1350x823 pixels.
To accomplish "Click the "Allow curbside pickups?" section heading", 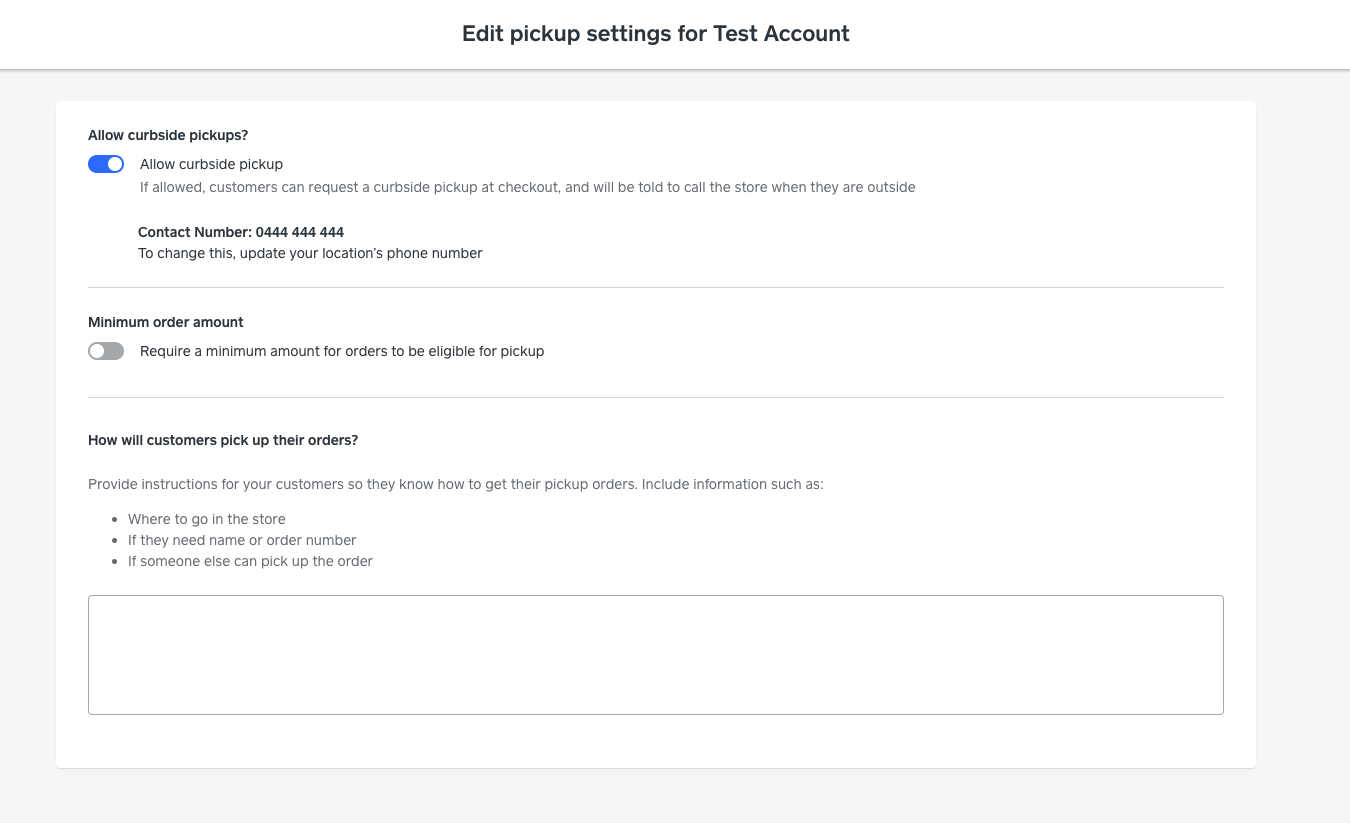I will 168,135.
